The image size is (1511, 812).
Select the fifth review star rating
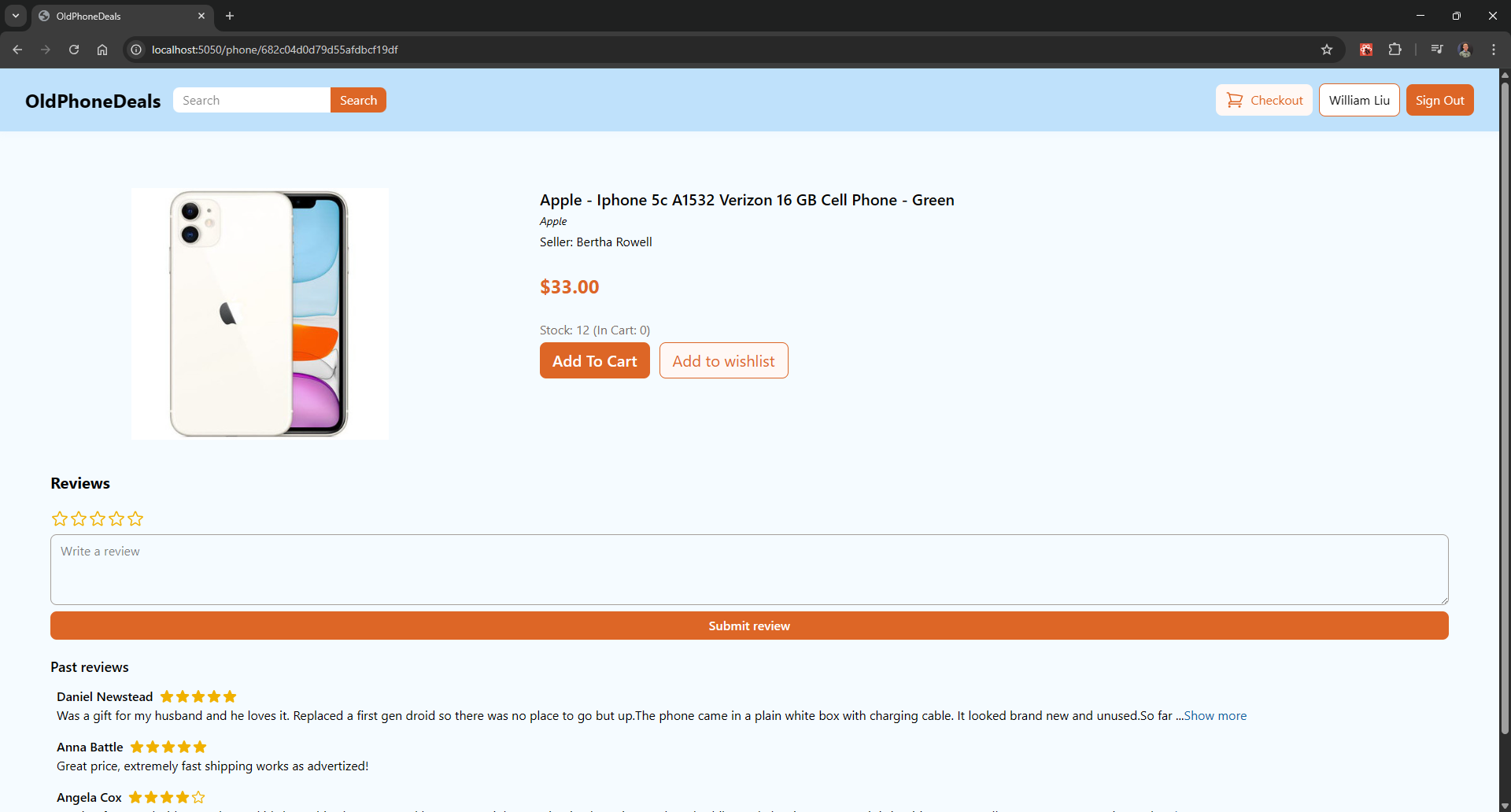click(x=135, y=519)
